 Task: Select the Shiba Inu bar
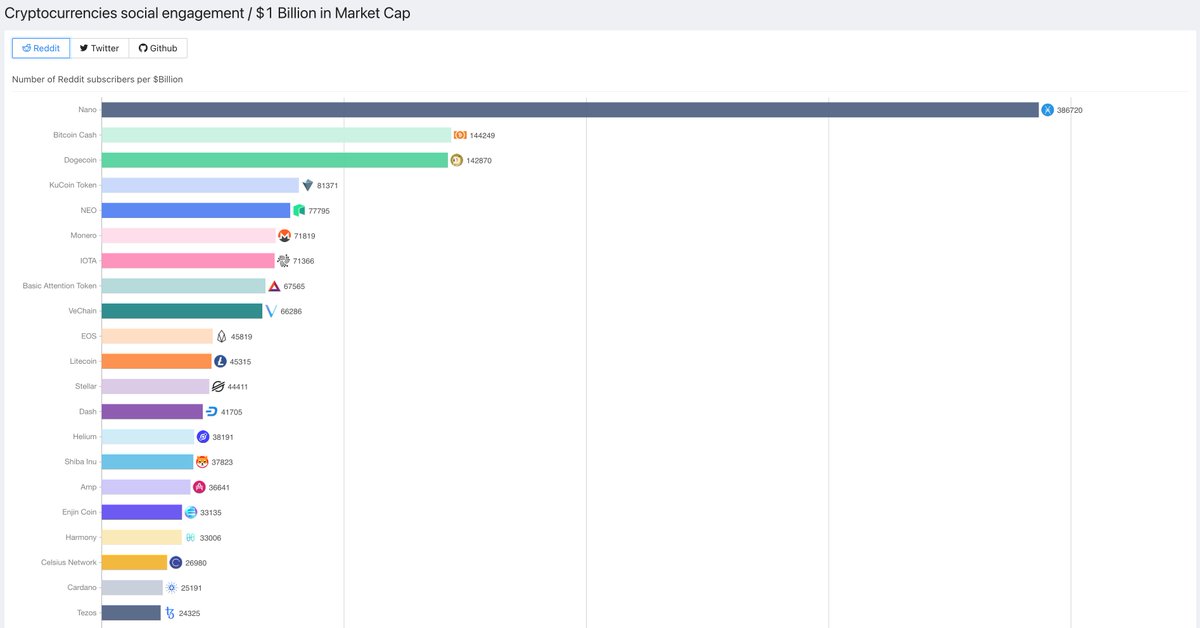click(x=148, y=462)
